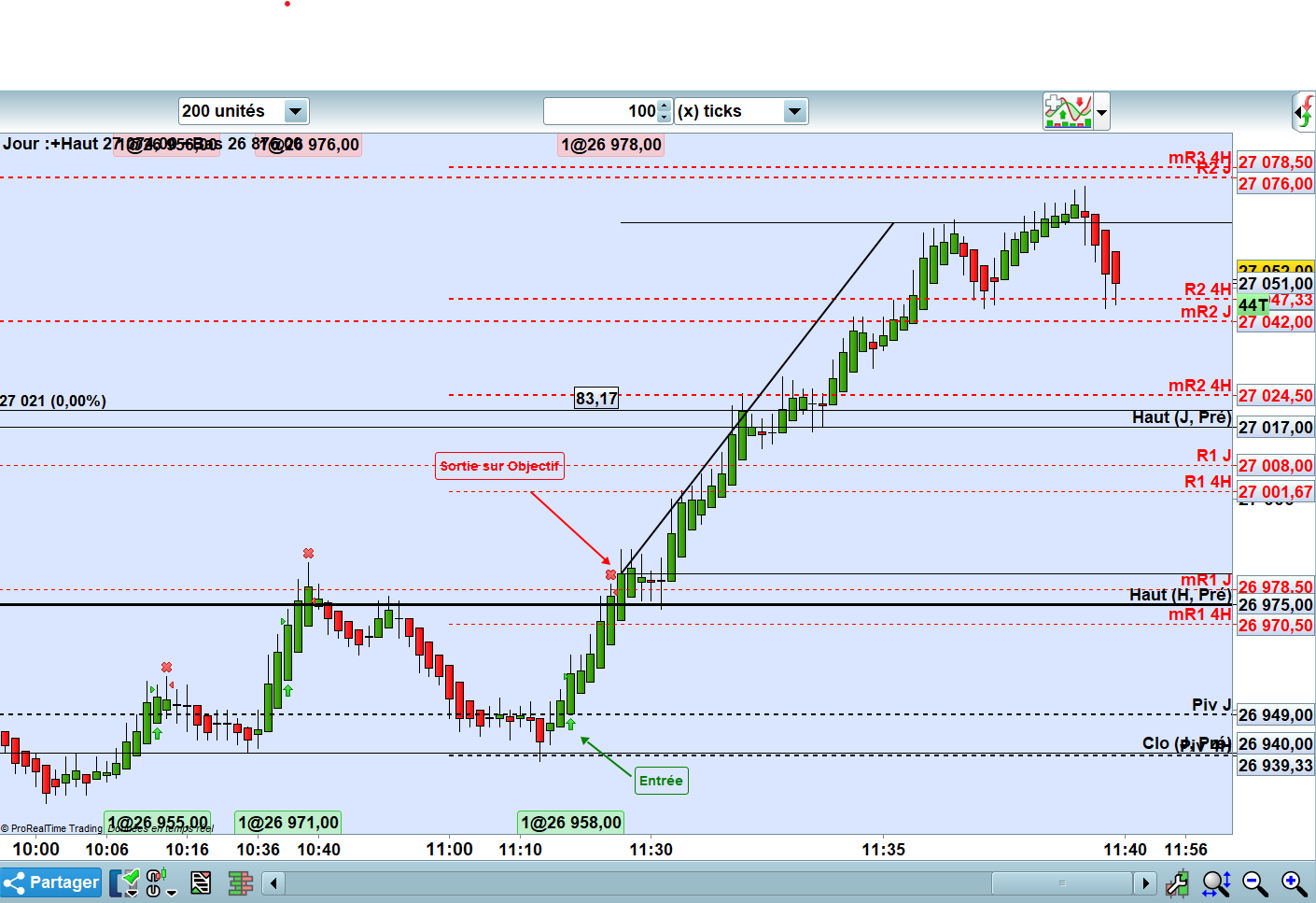Click the red-green arrows icon at top right
This screenshot has height=903, width=1316.
coord(1304,112)
